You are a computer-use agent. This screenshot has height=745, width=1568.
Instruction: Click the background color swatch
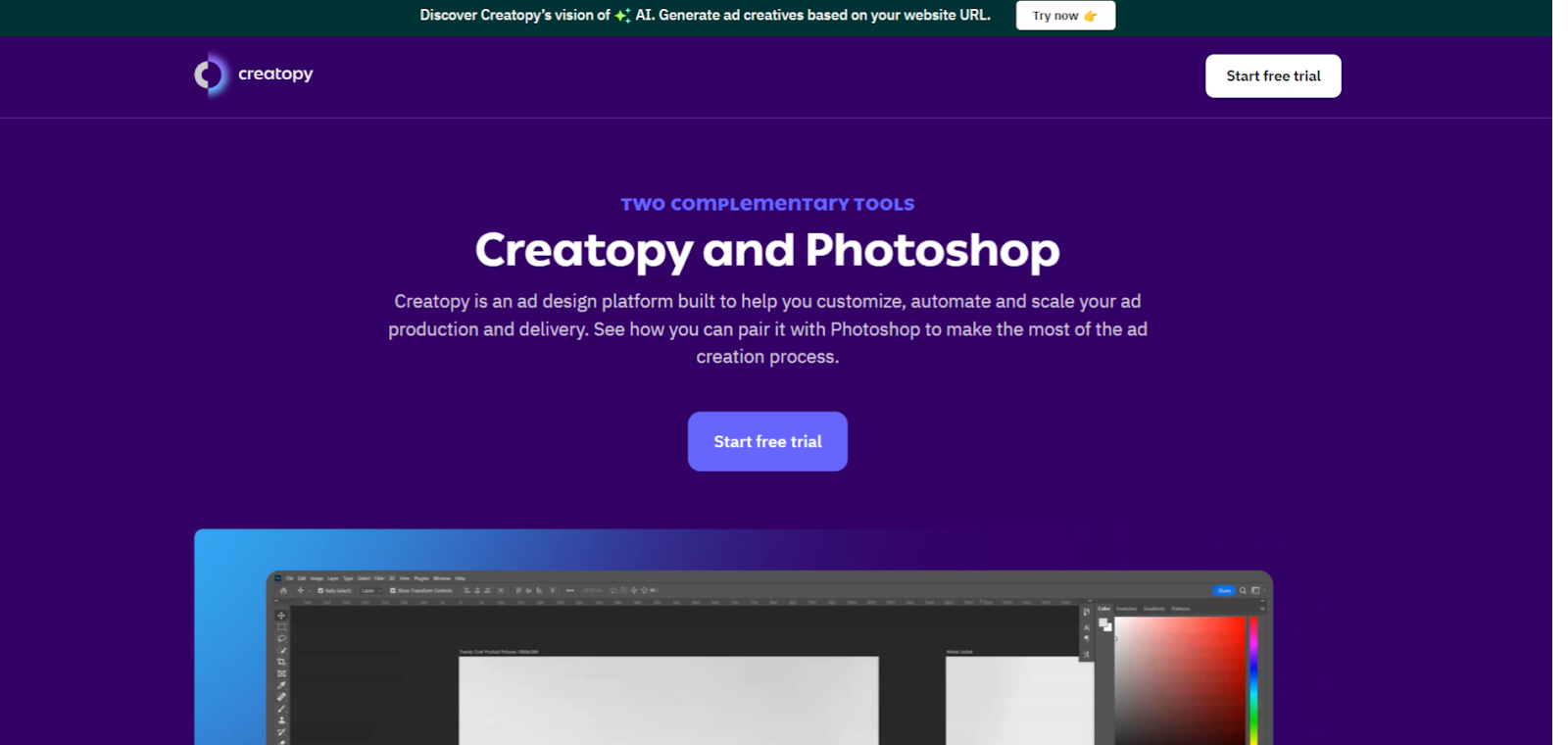(x=1109, y=629)
